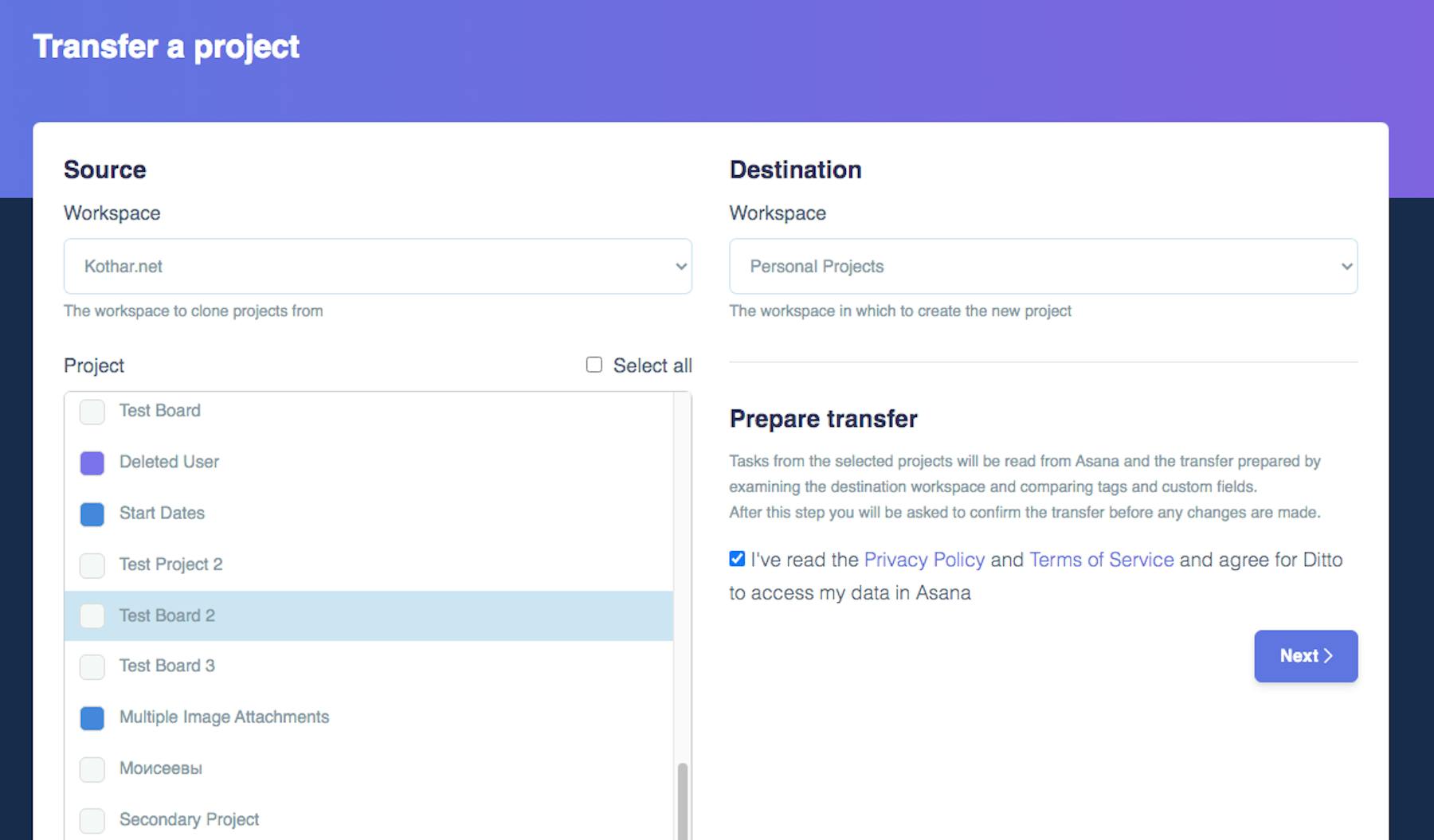The image size is (1434, 840).
Task: Tick the Test Project 2 checkbox
Action: click(x=92, y=565)
